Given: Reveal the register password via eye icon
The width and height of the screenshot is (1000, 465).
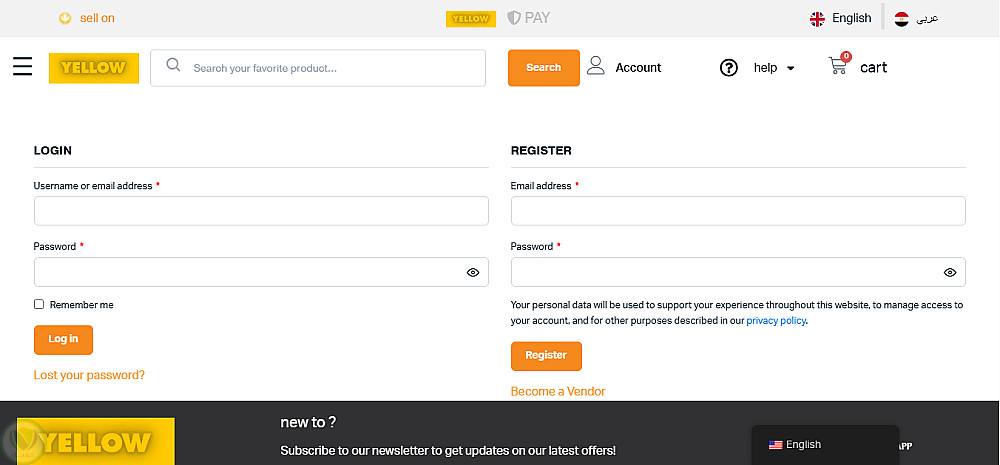Looking at the screenshot, I should [x=950, y=272].
